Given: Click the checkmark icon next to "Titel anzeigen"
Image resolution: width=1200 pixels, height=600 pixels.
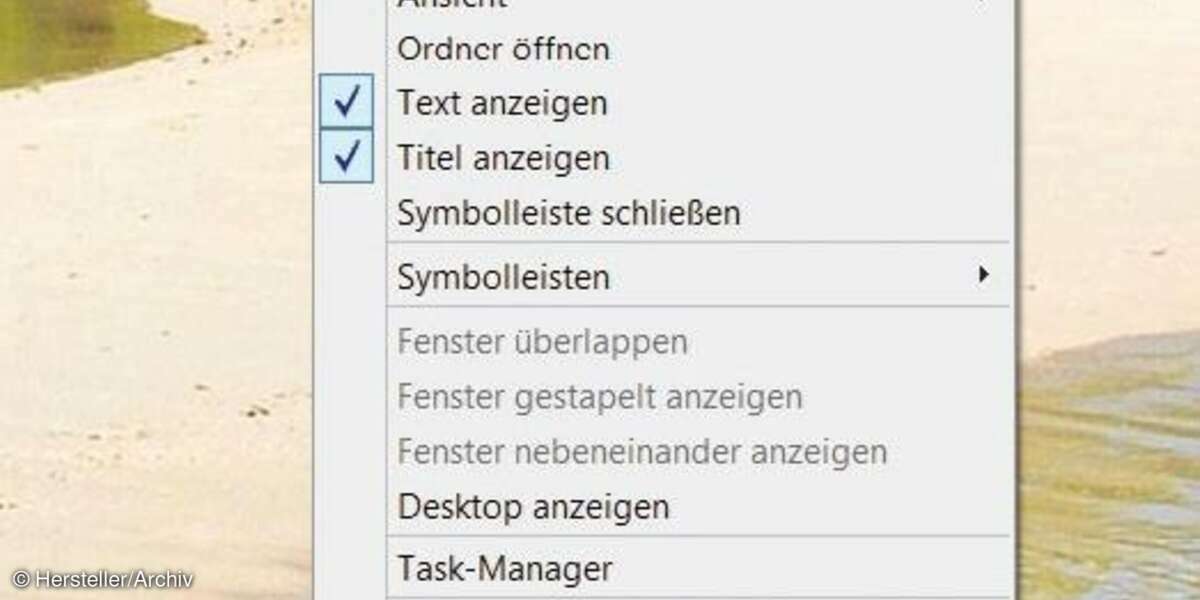Looking at the screenshot, I should [x=346, y=157].
